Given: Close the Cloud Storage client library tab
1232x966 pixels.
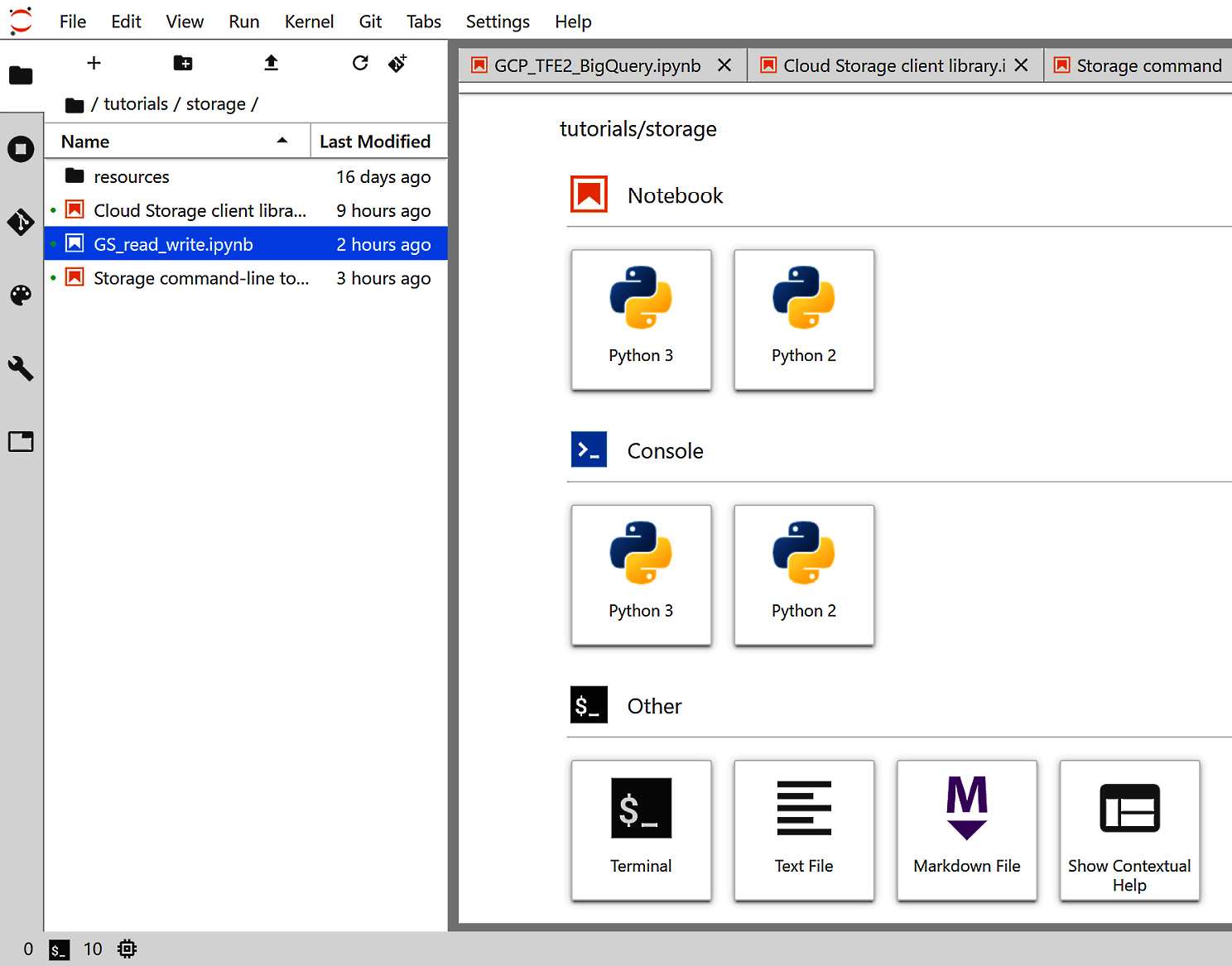Looking at the screenshot, I should [1021, 65].
